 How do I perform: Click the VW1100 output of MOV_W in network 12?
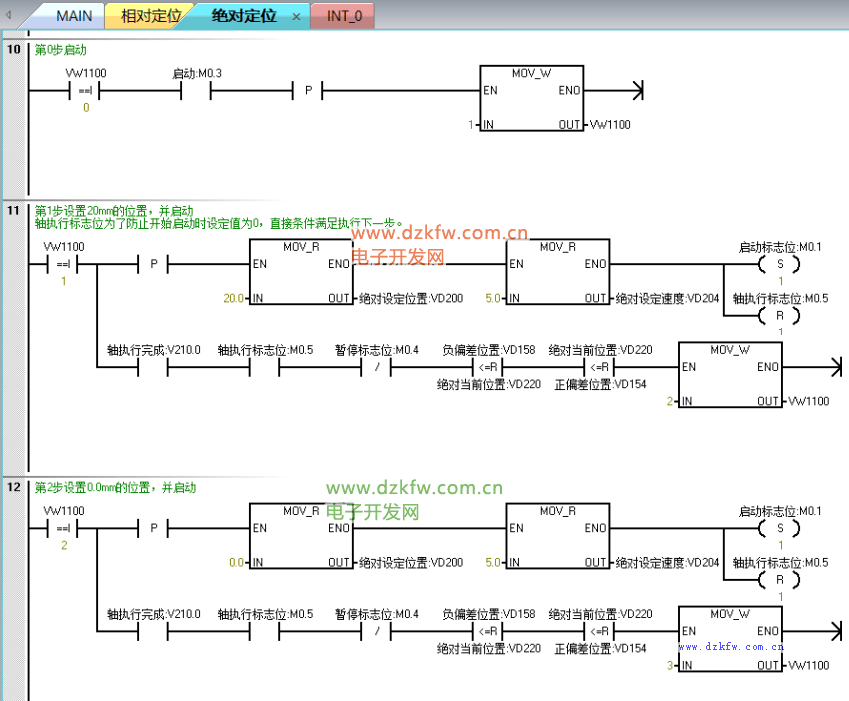808,666
